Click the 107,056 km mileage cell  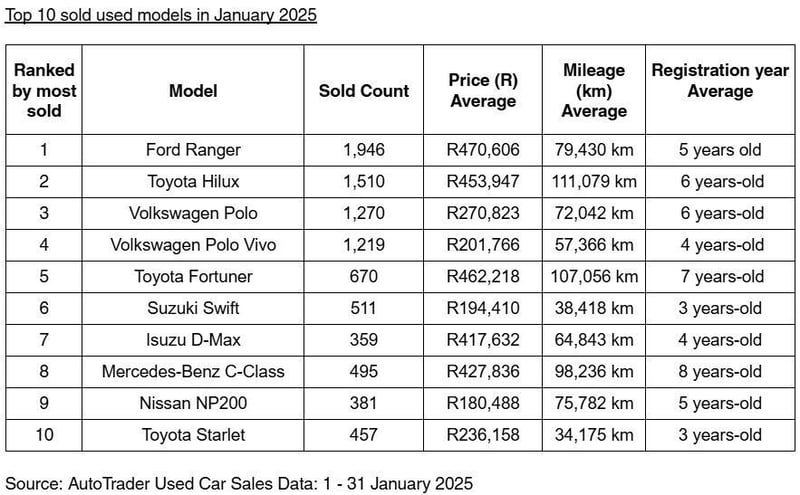pyautogui.click(x=594, y=276)
